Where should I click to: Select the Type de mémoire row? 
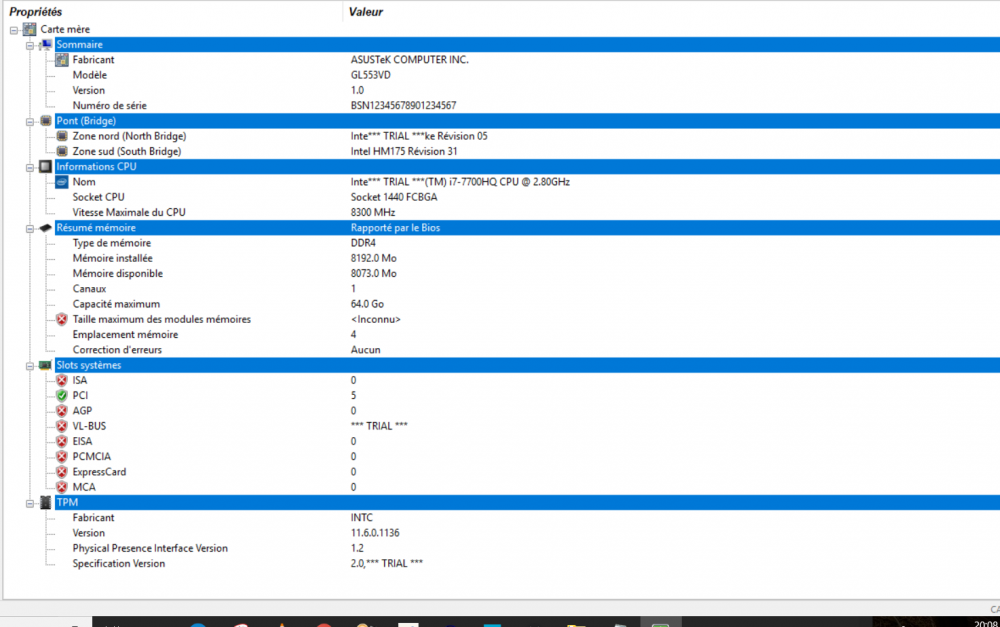click(112, 243)
